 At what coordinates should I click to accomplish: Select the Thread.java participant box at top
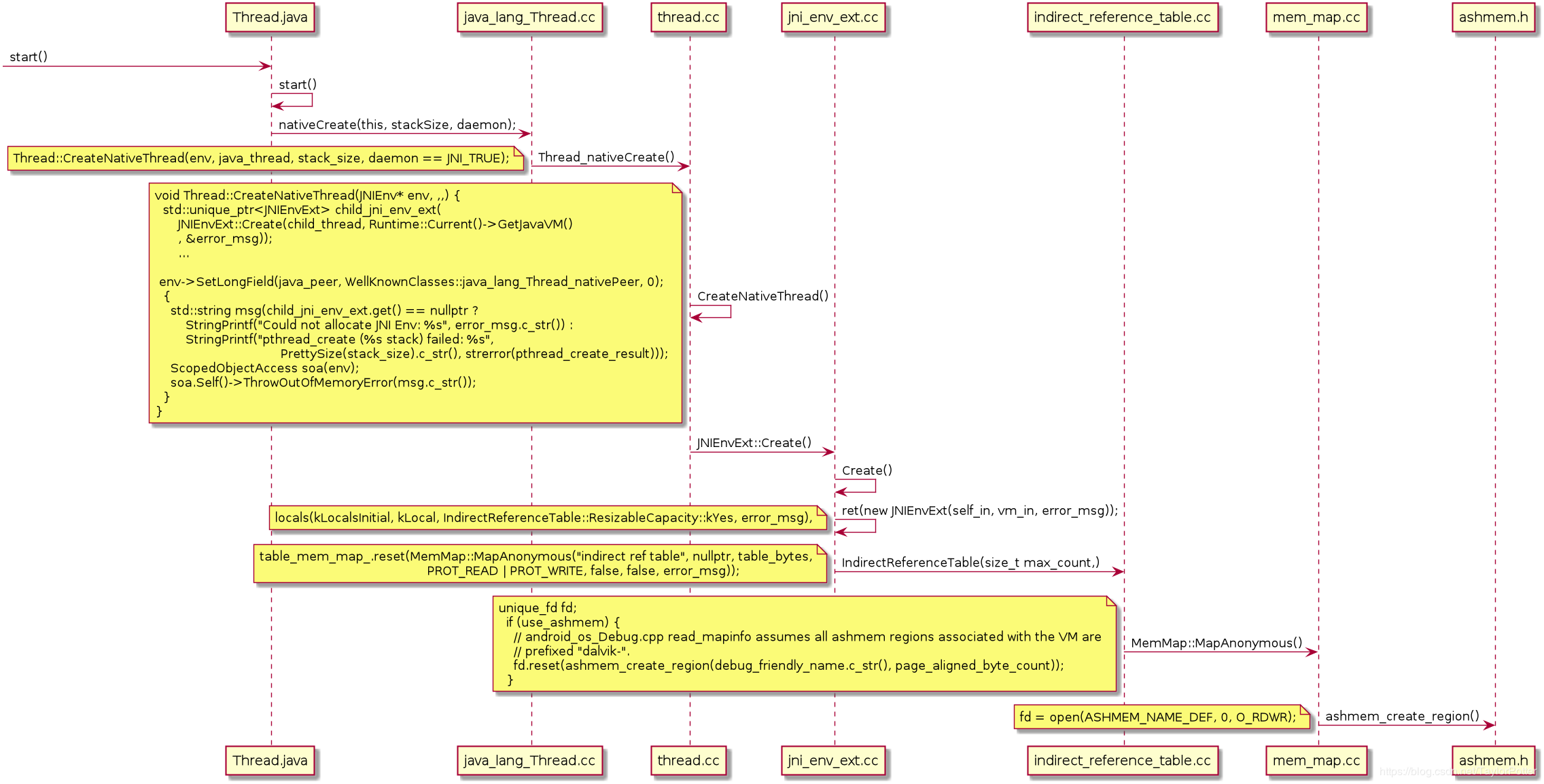point(270,18)
